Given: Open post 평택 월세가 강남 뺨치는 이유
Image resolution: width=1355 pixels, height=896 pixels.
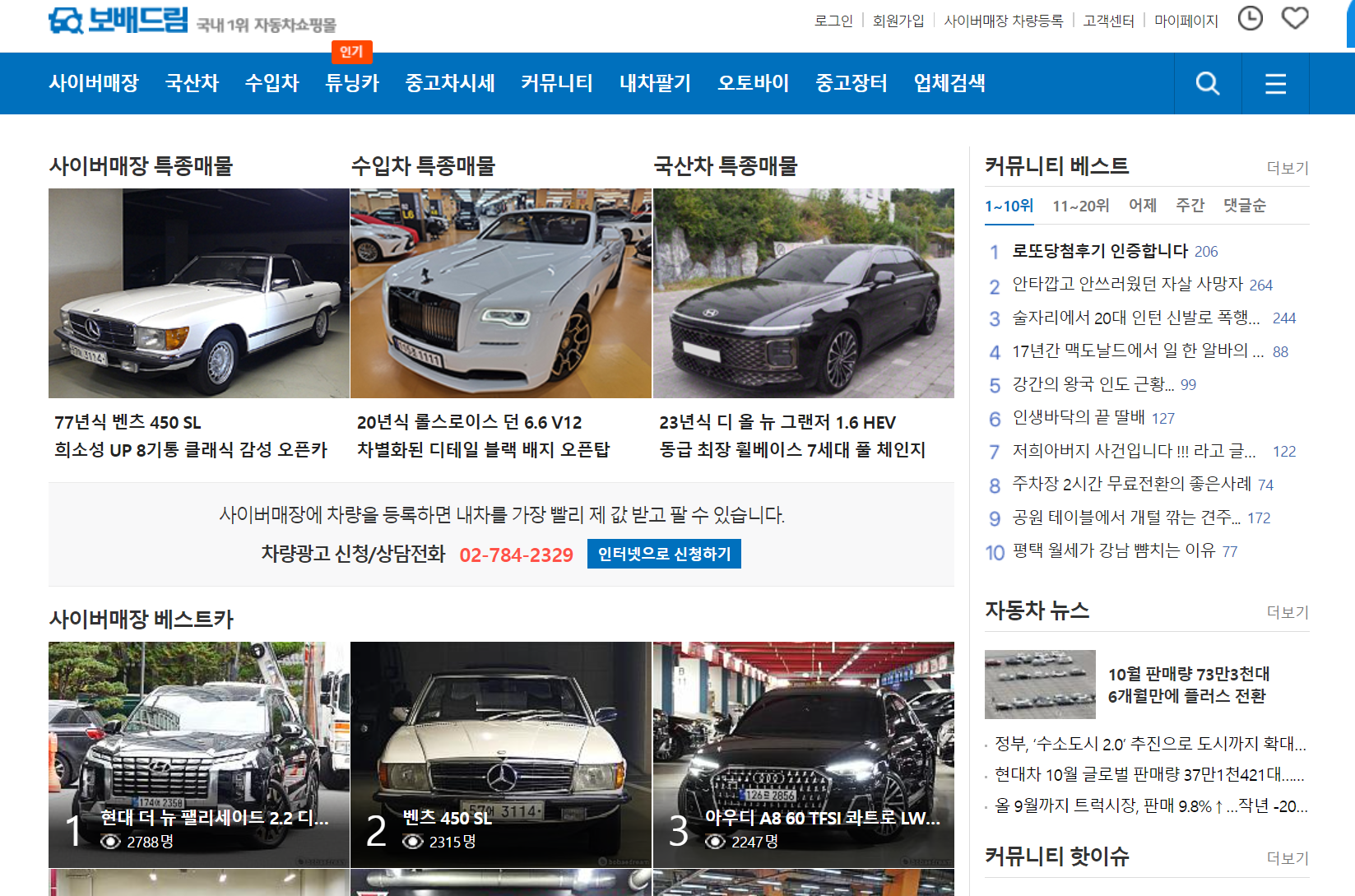Looking at the screenshot, I should (x=1113, y=550).
